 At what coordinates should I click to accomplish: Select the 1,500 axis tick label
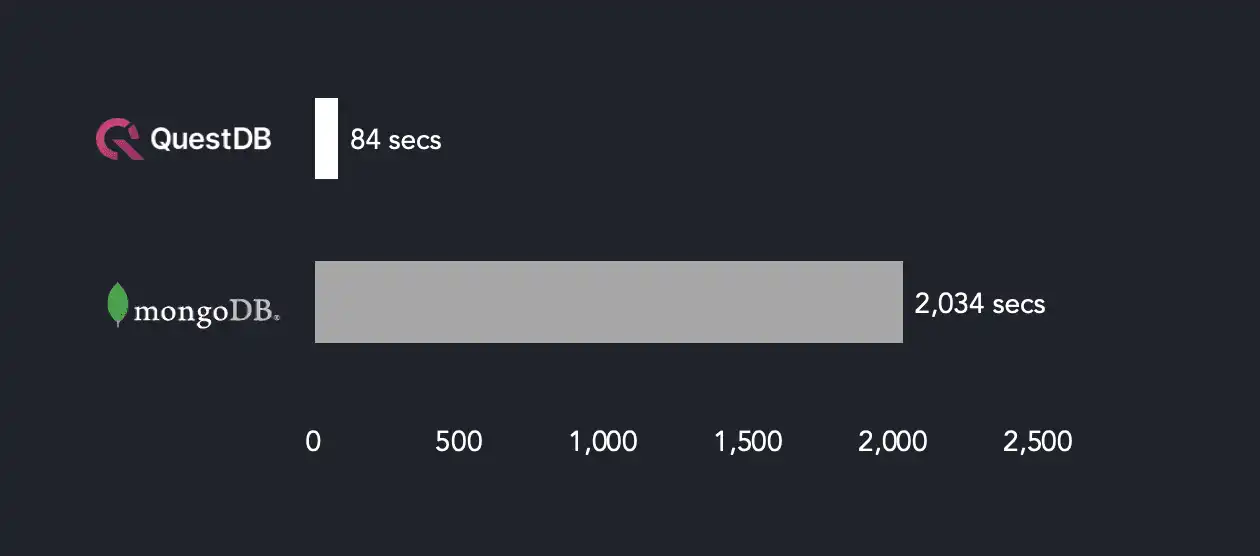coord(748,442)
